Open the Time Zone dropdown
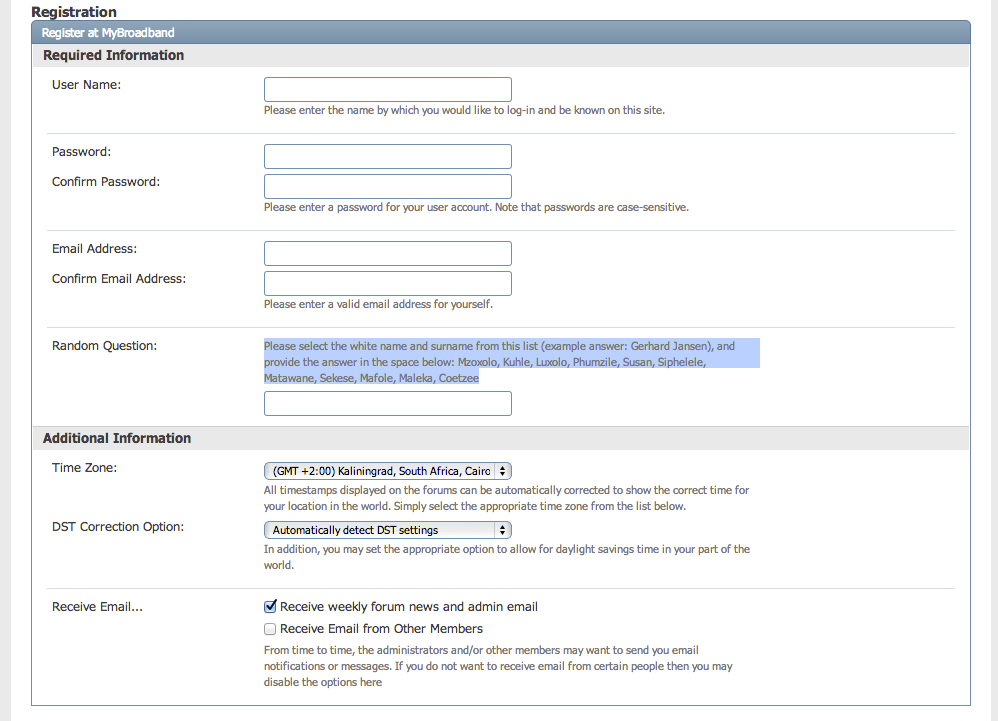The width and height of the screenshot is (998, 721). pyautogui.click(x=388, y=471)
